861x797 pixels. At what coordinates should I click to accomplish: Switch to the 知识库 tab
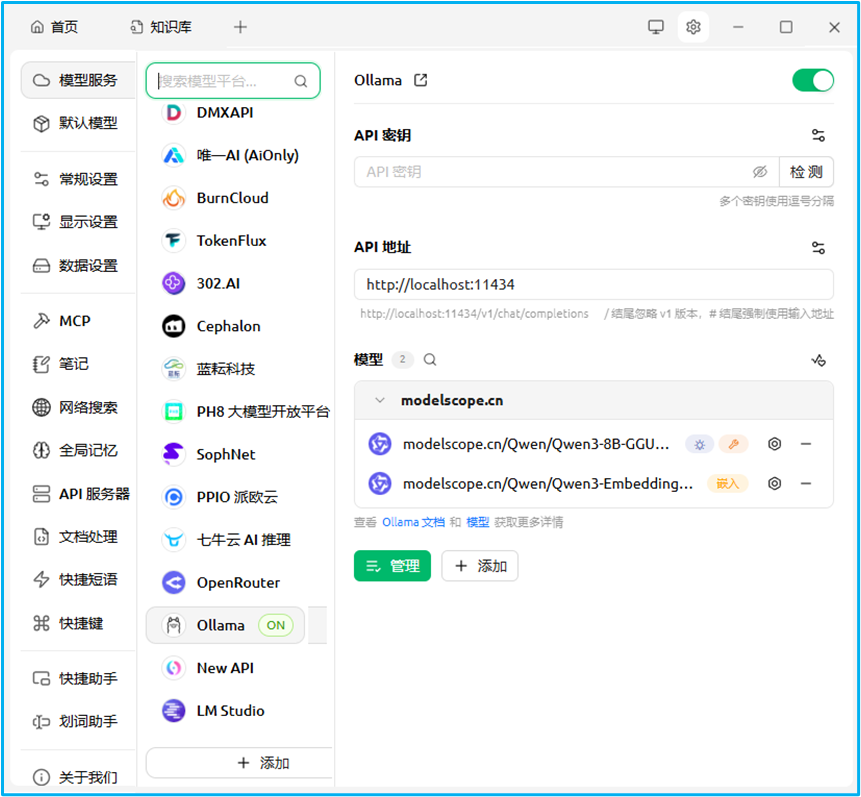161,27
